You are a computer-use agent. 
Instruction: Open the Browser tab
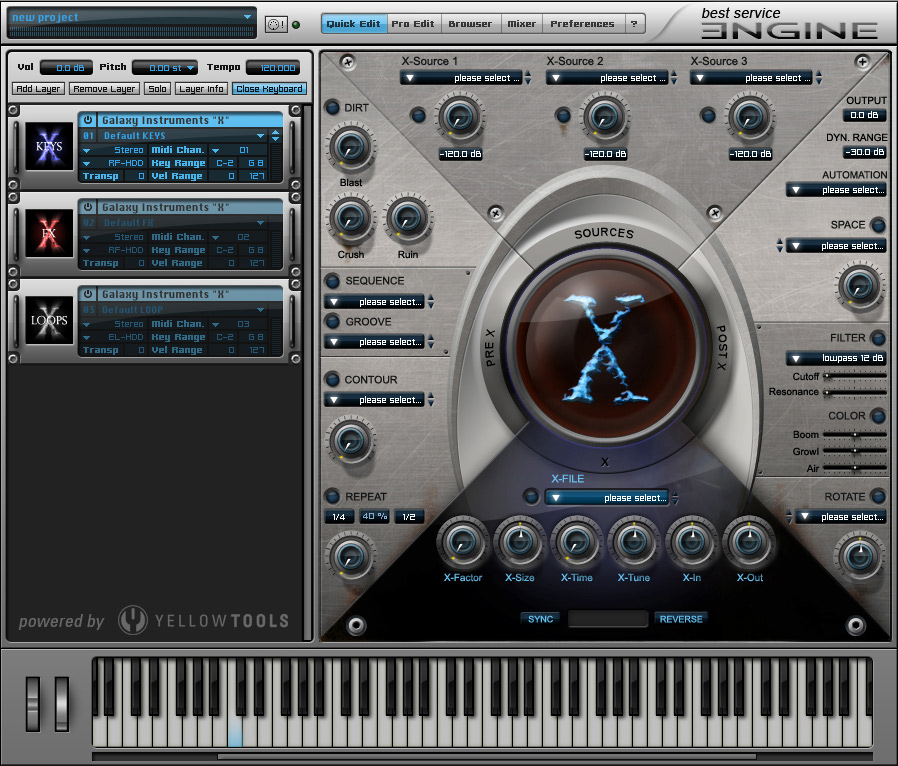470,24
